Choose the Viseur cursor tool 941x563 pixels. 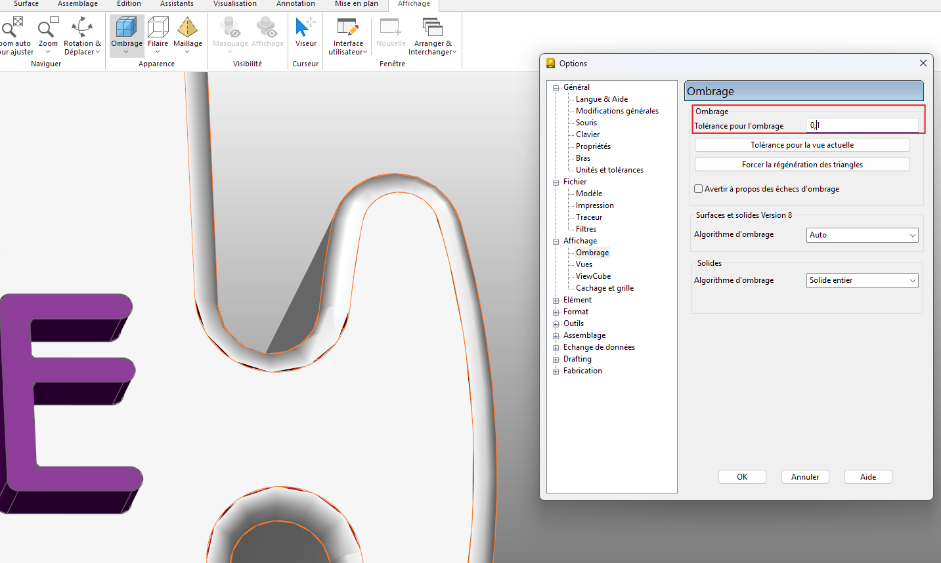pyautogui.click(x=305, y=28)
